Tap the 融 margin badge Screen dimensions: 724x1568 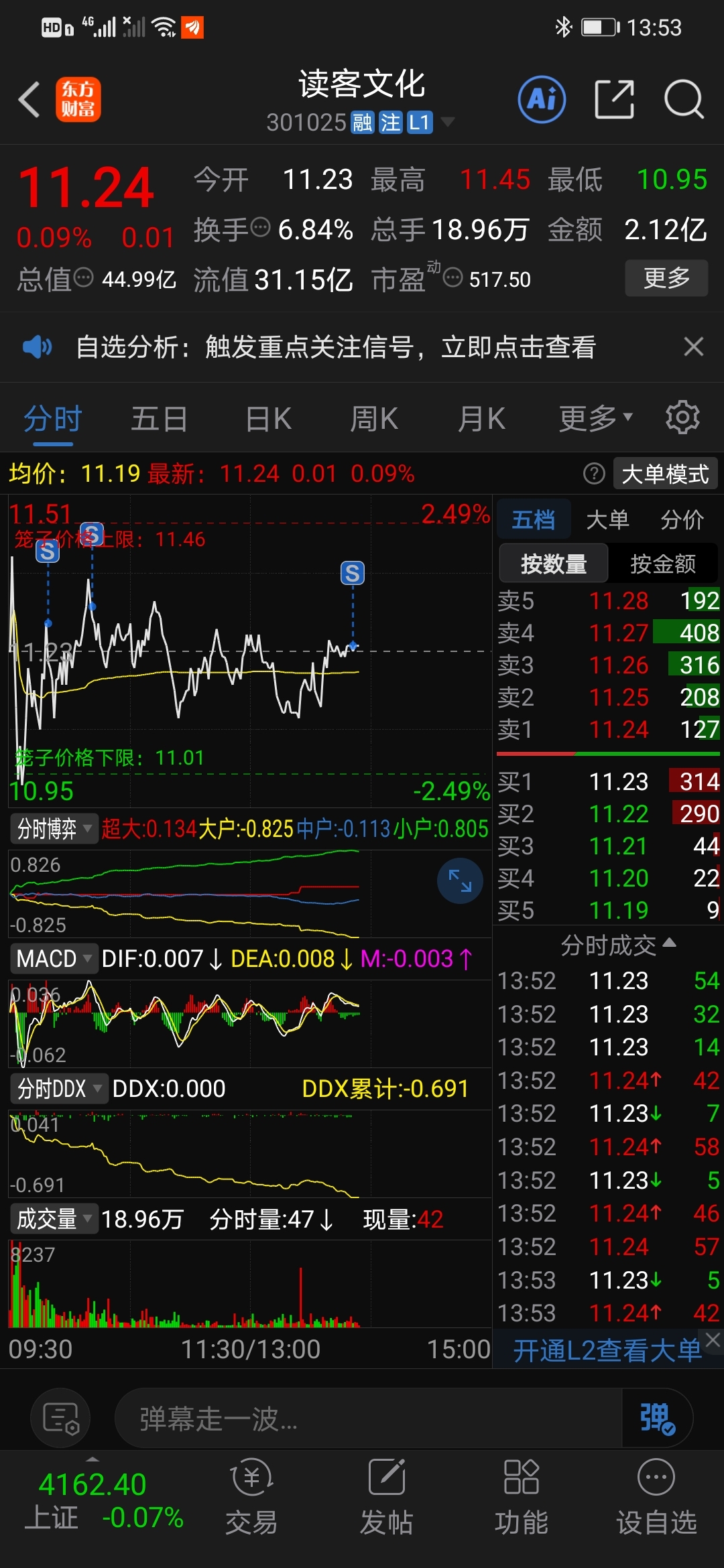(362, 123)
